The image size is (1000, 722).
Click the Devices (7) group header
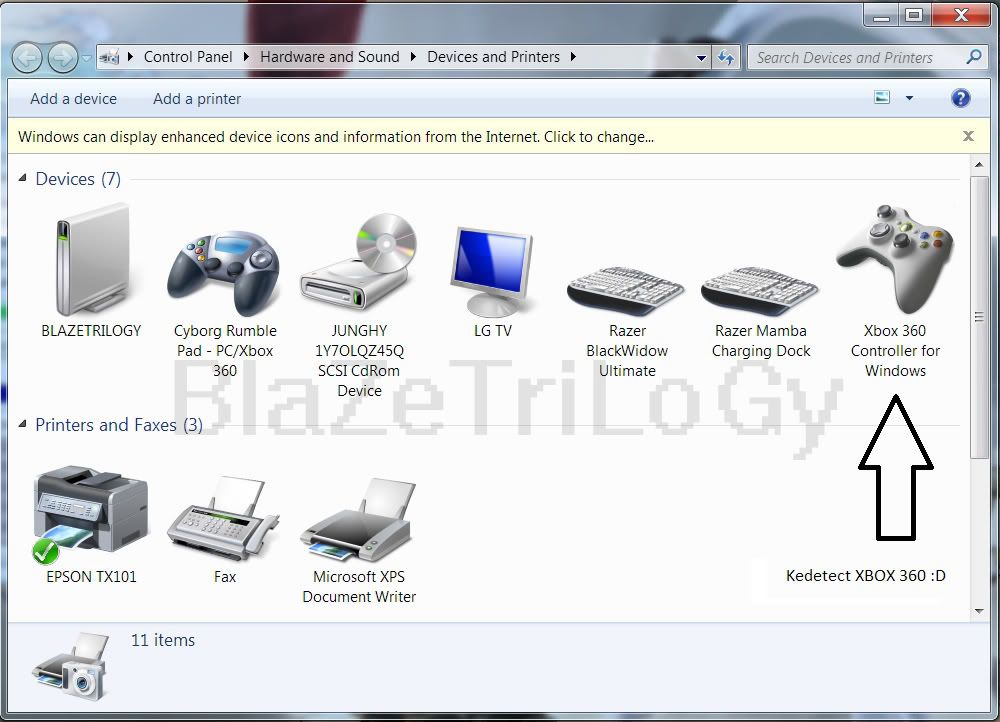pos(78,179)
